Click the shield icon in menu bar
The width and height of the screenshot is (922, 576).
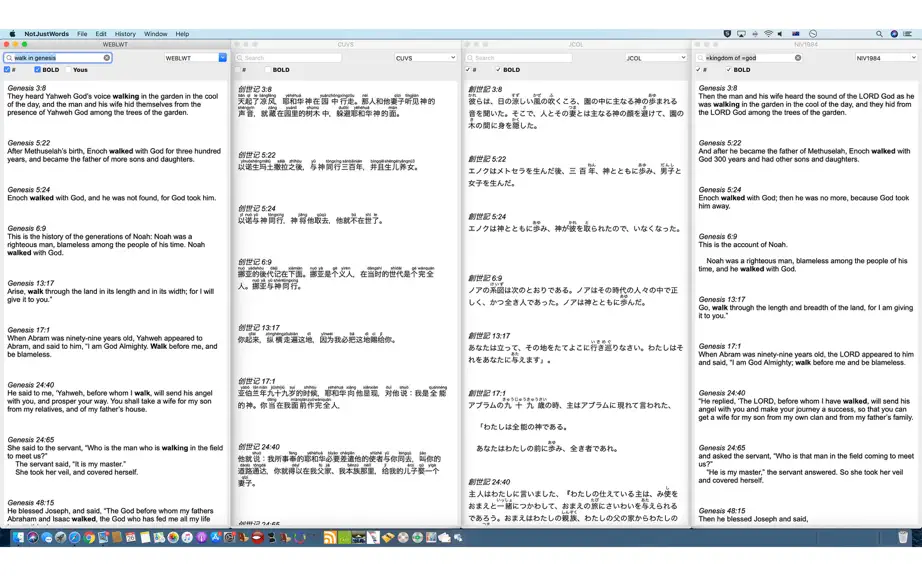(727, 34)
